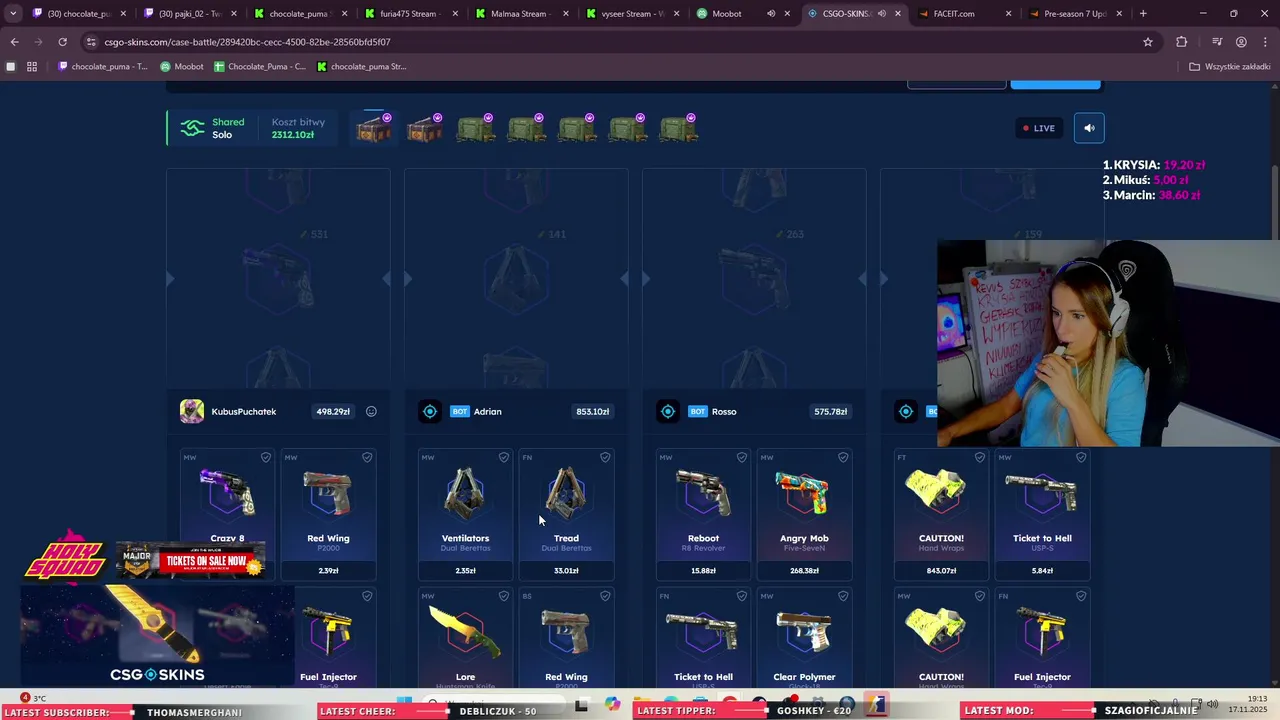Click the shield check on Lore card
Image resolution: width=1280 pixels, height=720 pixels.
[x=504, y=596]
